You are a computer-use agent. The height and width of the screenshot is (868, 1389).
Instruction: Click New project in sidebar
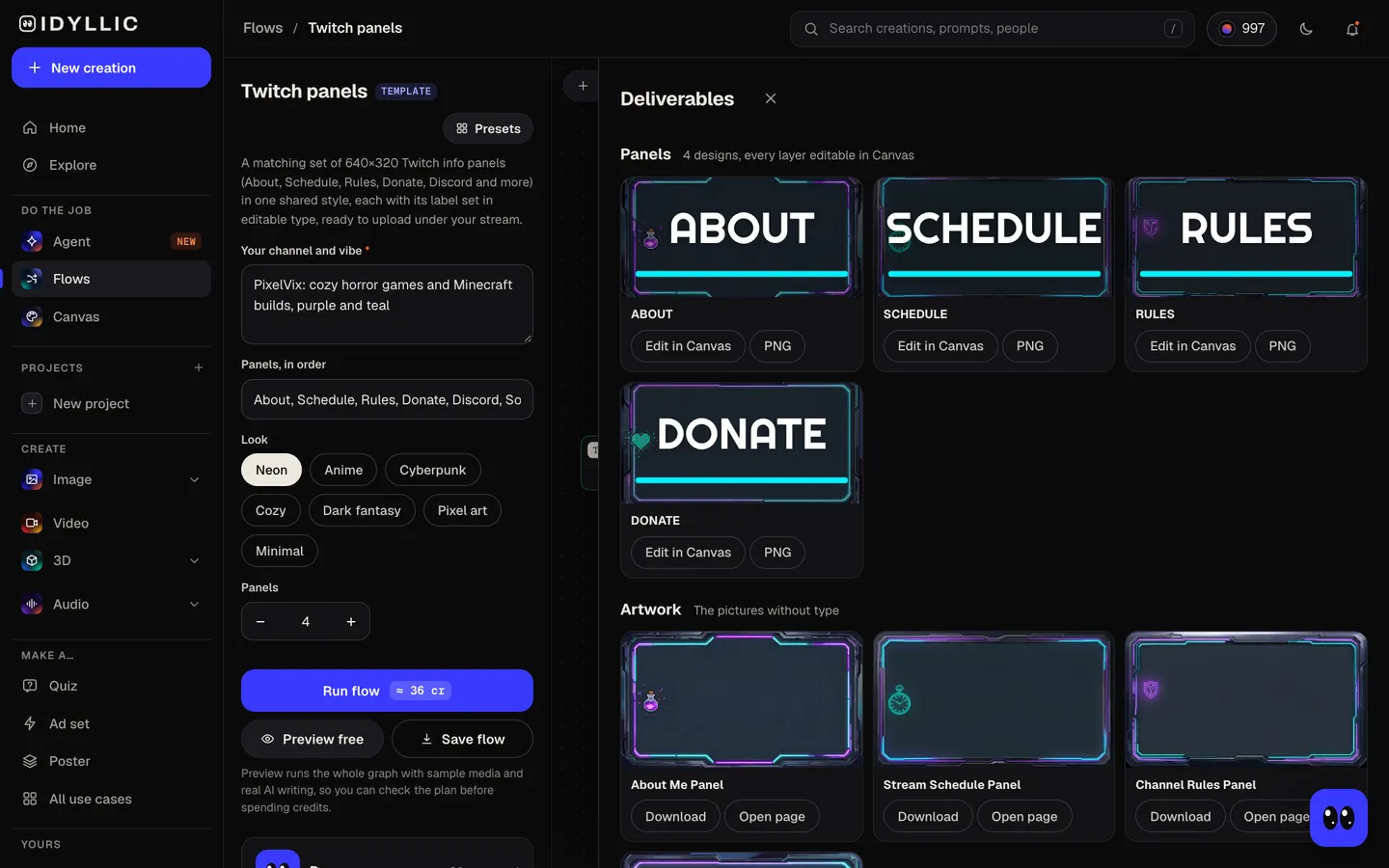point(111,403)
